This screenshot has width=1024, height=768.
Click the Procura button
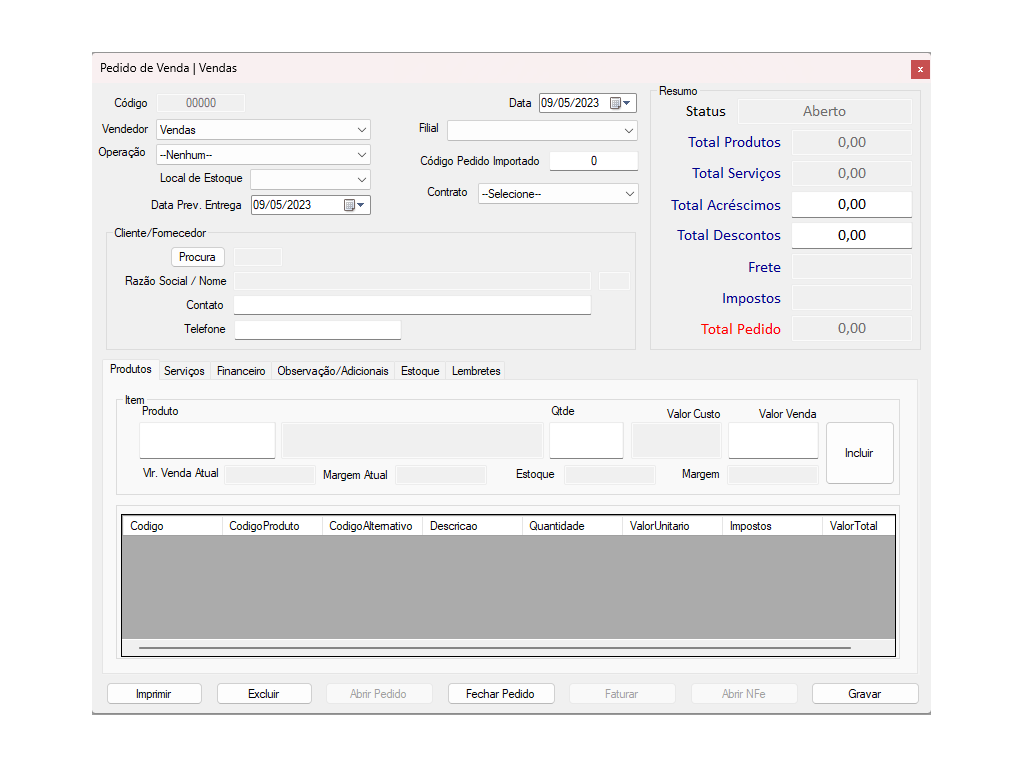[x=197, y=257]
